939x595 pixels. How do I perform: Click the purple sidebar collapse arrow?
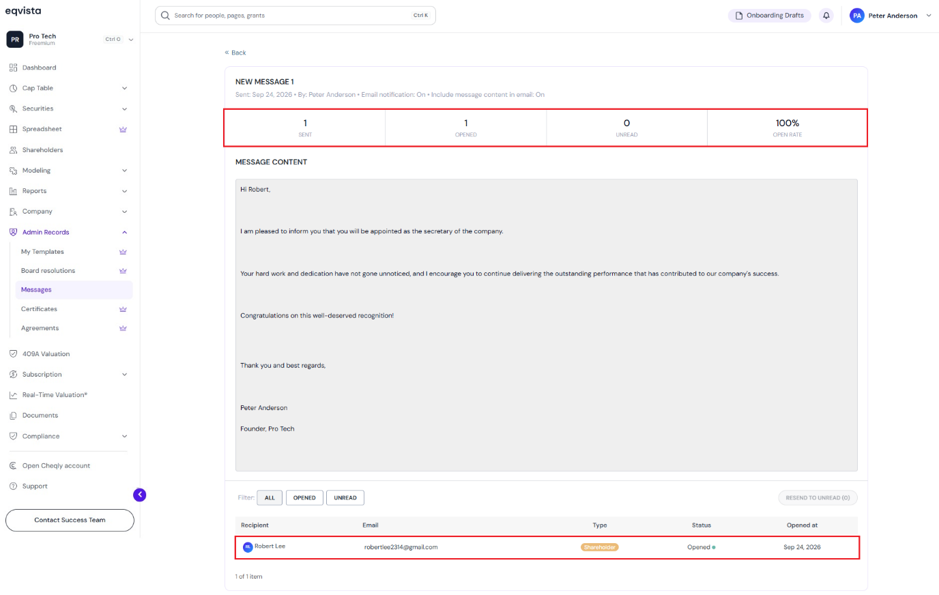(140, 494)
